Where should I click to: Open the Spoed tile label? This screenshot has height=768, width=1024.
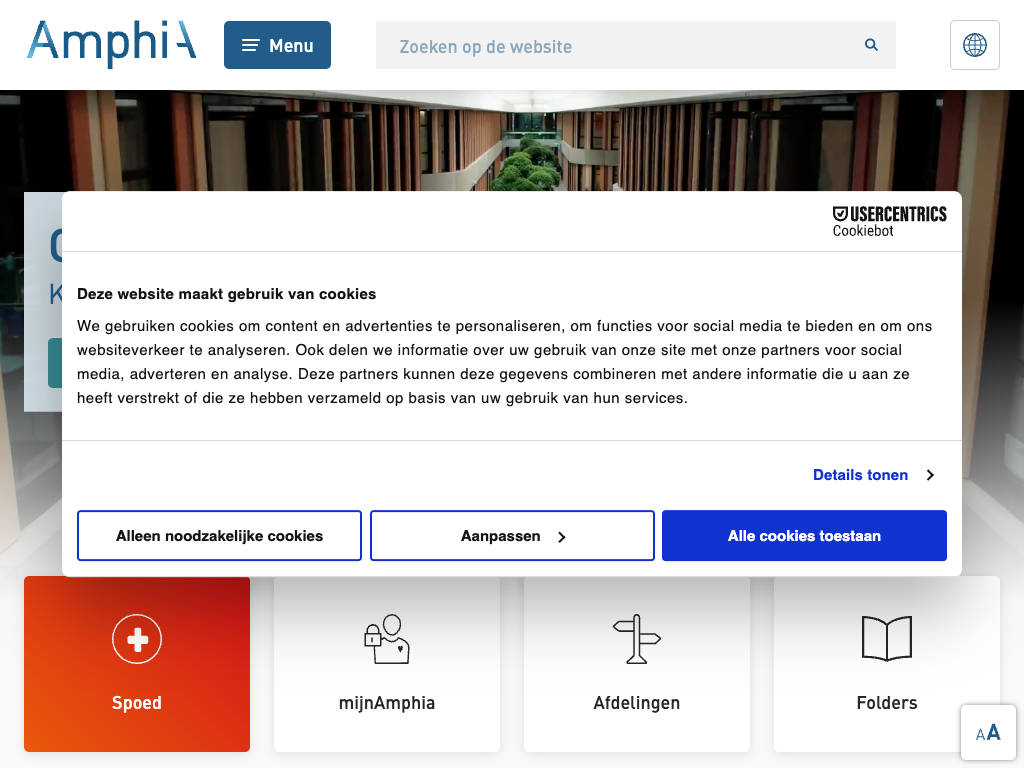point(137,703)
